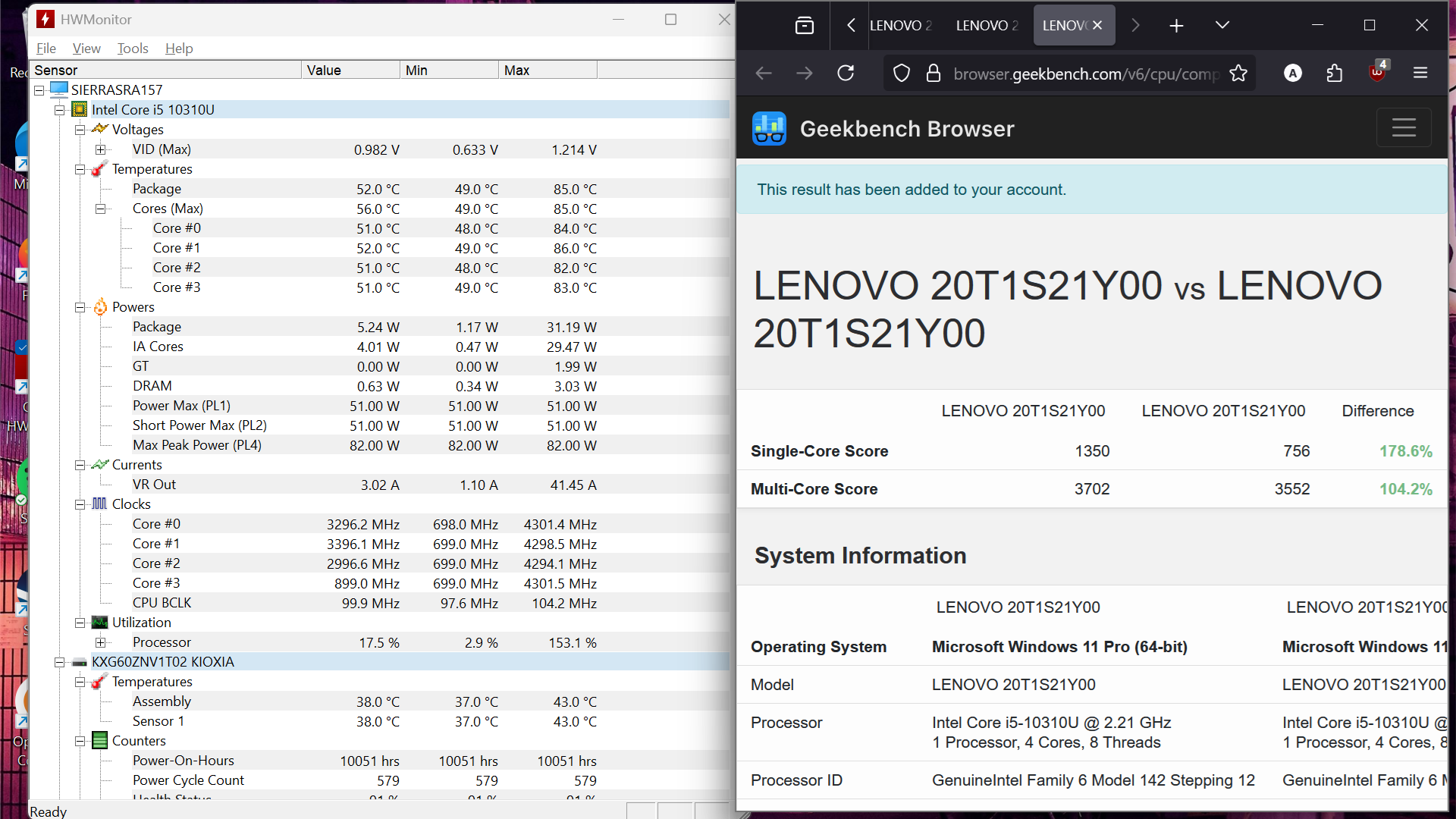The image size is (1456, 819).
Task: Click the tracking protection shield icon
Action: (x=901, y=73)
